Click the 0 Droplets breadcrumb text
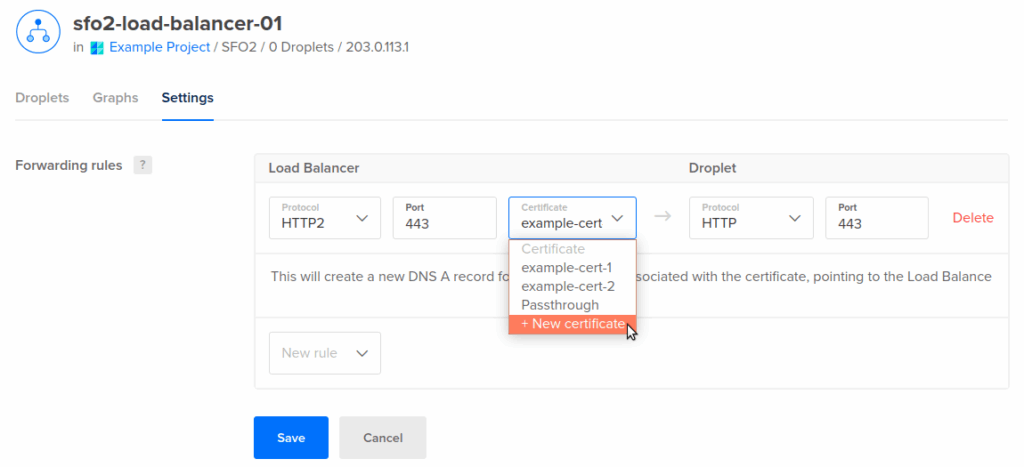 [301, 47]
